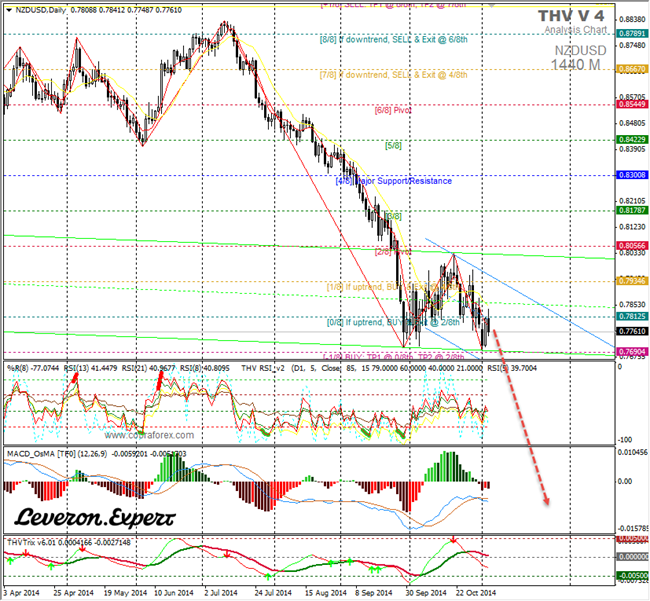This screenshot has height=601, width=650.
Task: Open the www.cobraforex.com link
Action: (146, 436)
